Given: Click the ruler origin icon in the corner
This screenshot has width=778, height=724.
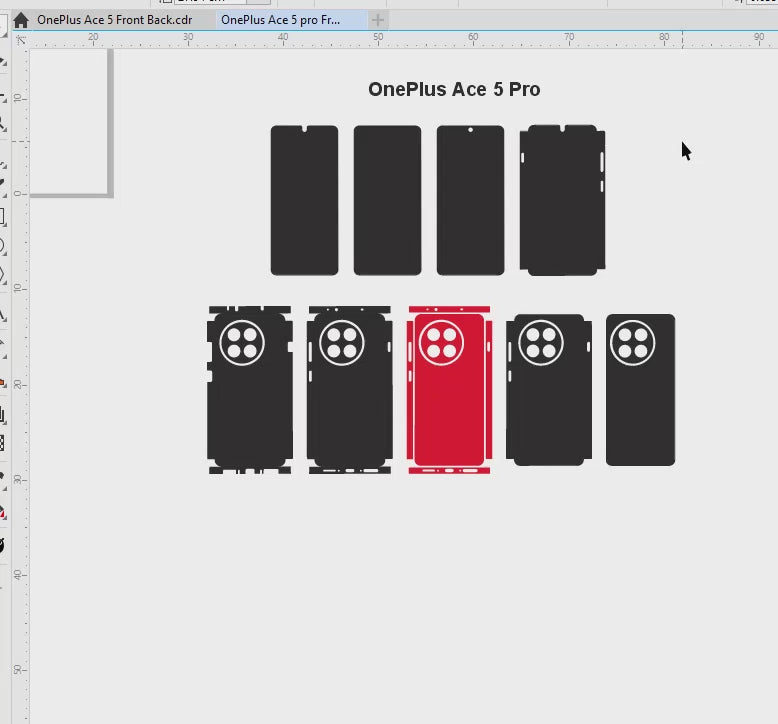Looking at the screenshot, I should [20, 39].
